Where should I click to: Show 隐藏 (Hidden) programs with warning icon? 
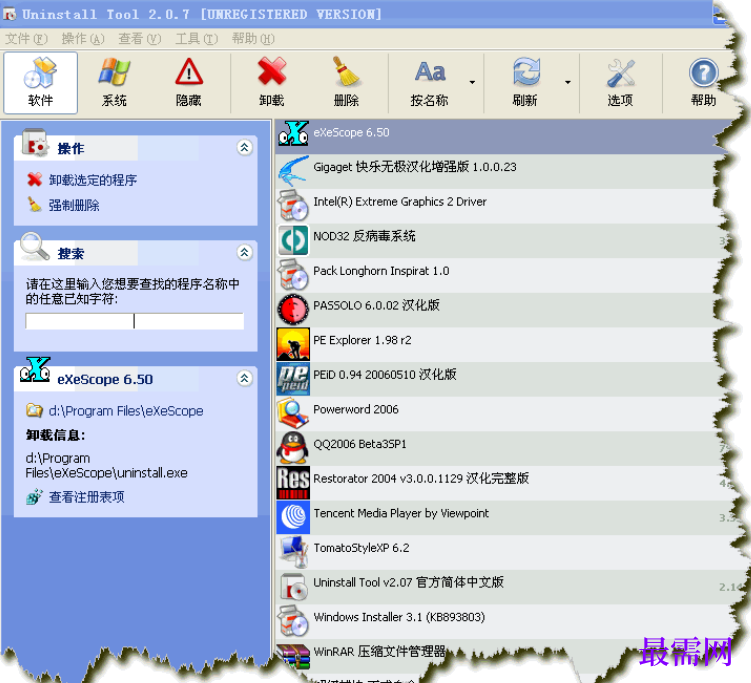pyautogui.click(x=189, y=72)
